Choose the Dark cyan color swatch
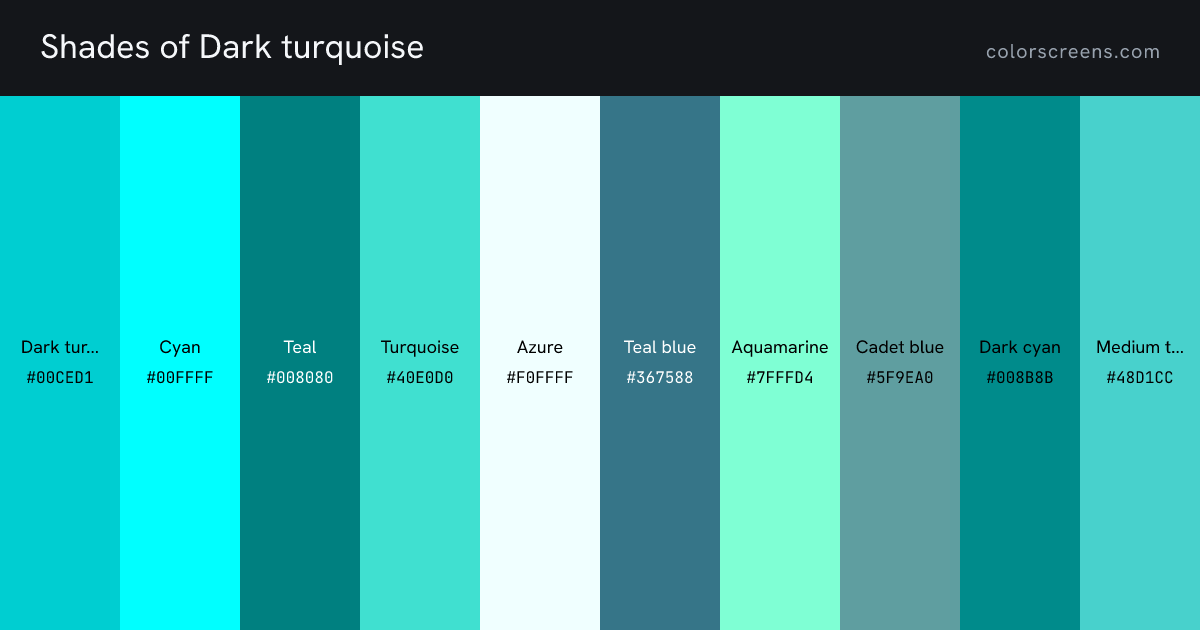Screen dimensions: 1200x630 1020,363
